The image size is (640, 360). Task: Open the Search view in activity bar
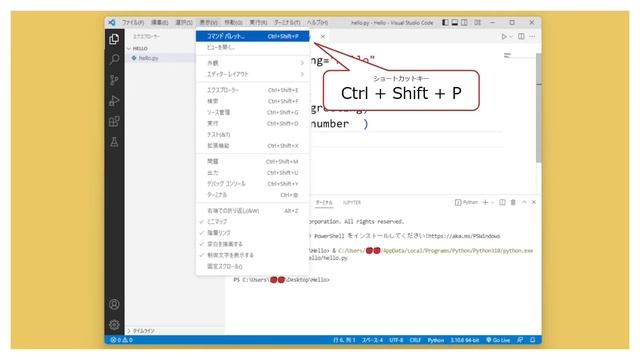pyautogui.click(x=114, y=59)
